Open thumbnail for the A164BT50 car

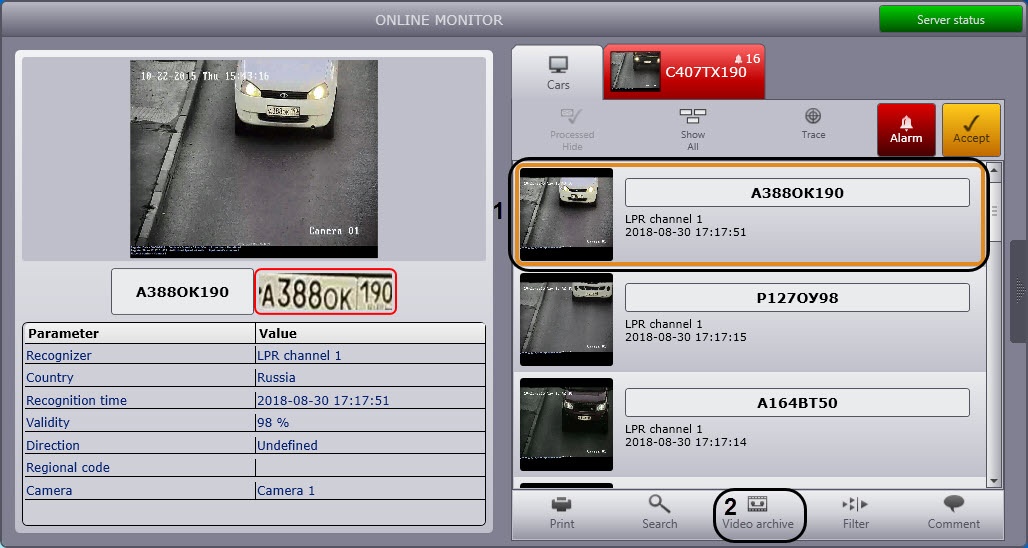(566, 424)
